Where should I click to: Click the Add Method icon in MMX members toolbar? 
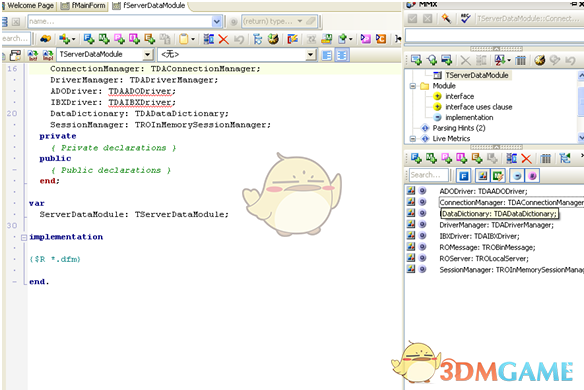point(431,158)
